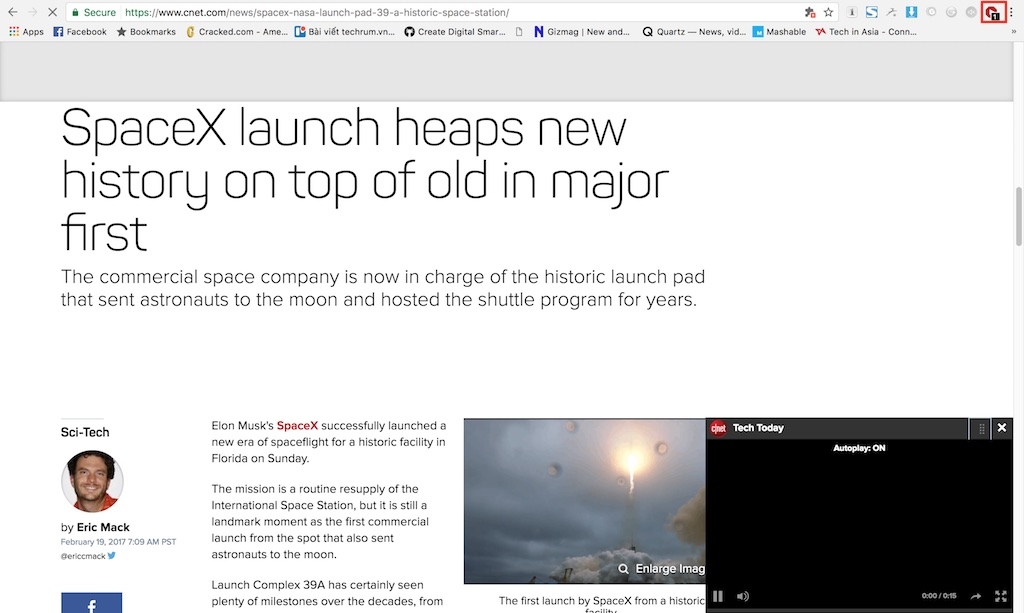Go back with the browser back arrow
Image resolution: width=1024 pixels, height=613 pixels.
(12, 12)
